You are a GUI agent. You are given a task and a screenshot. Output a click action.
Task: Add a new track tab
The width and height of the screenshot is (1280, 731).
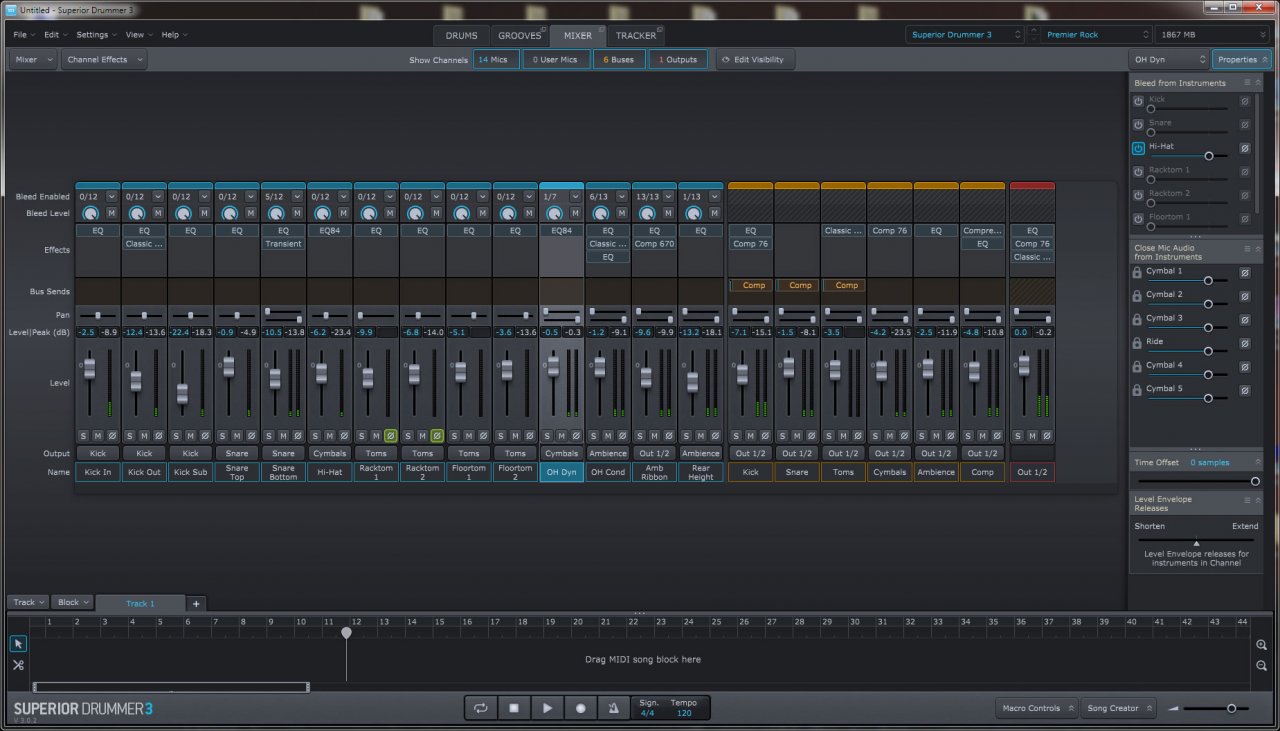196,603
